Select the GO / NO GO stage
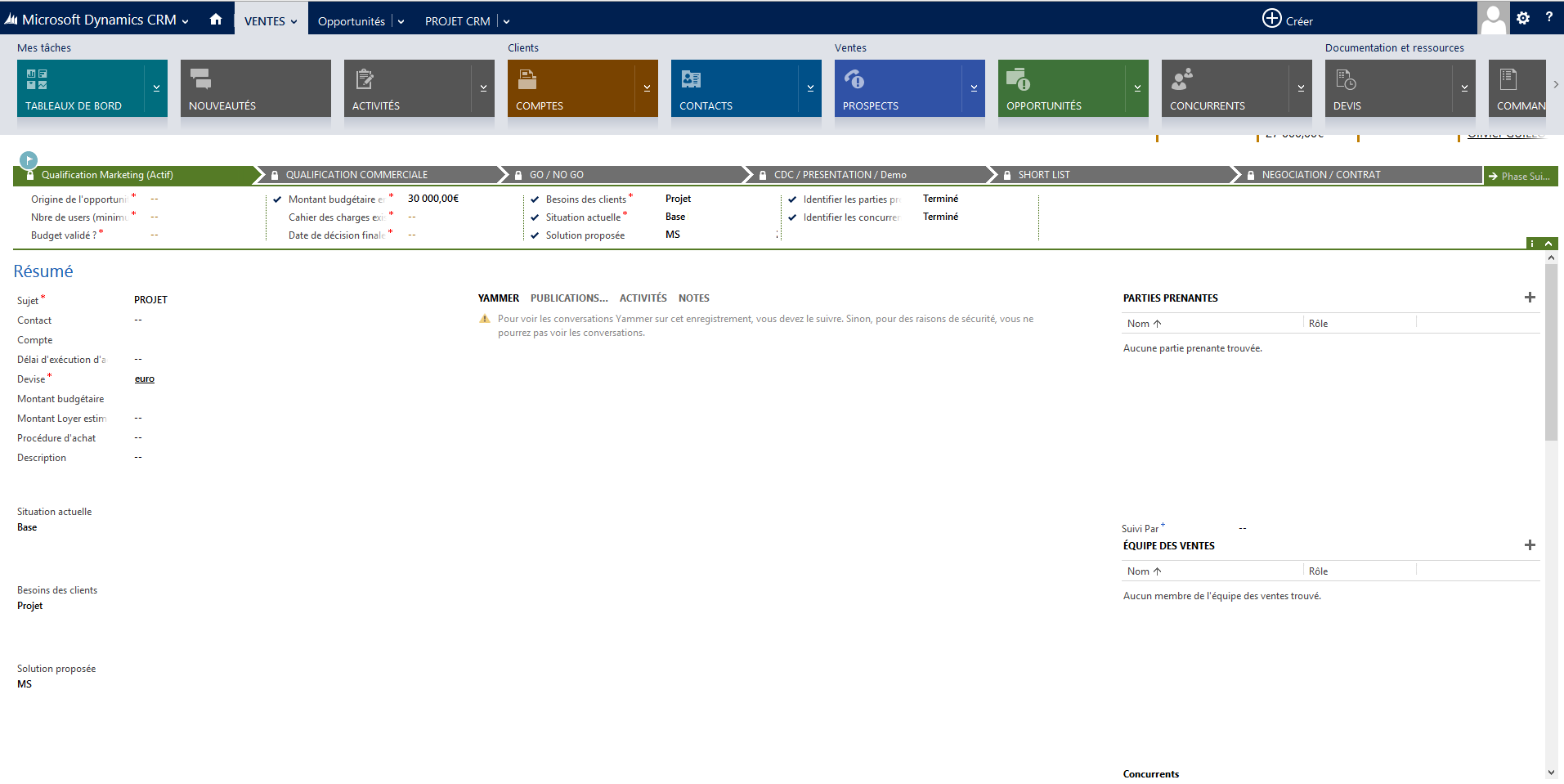This screenshot has height=784, width=1564. point(625,175)
